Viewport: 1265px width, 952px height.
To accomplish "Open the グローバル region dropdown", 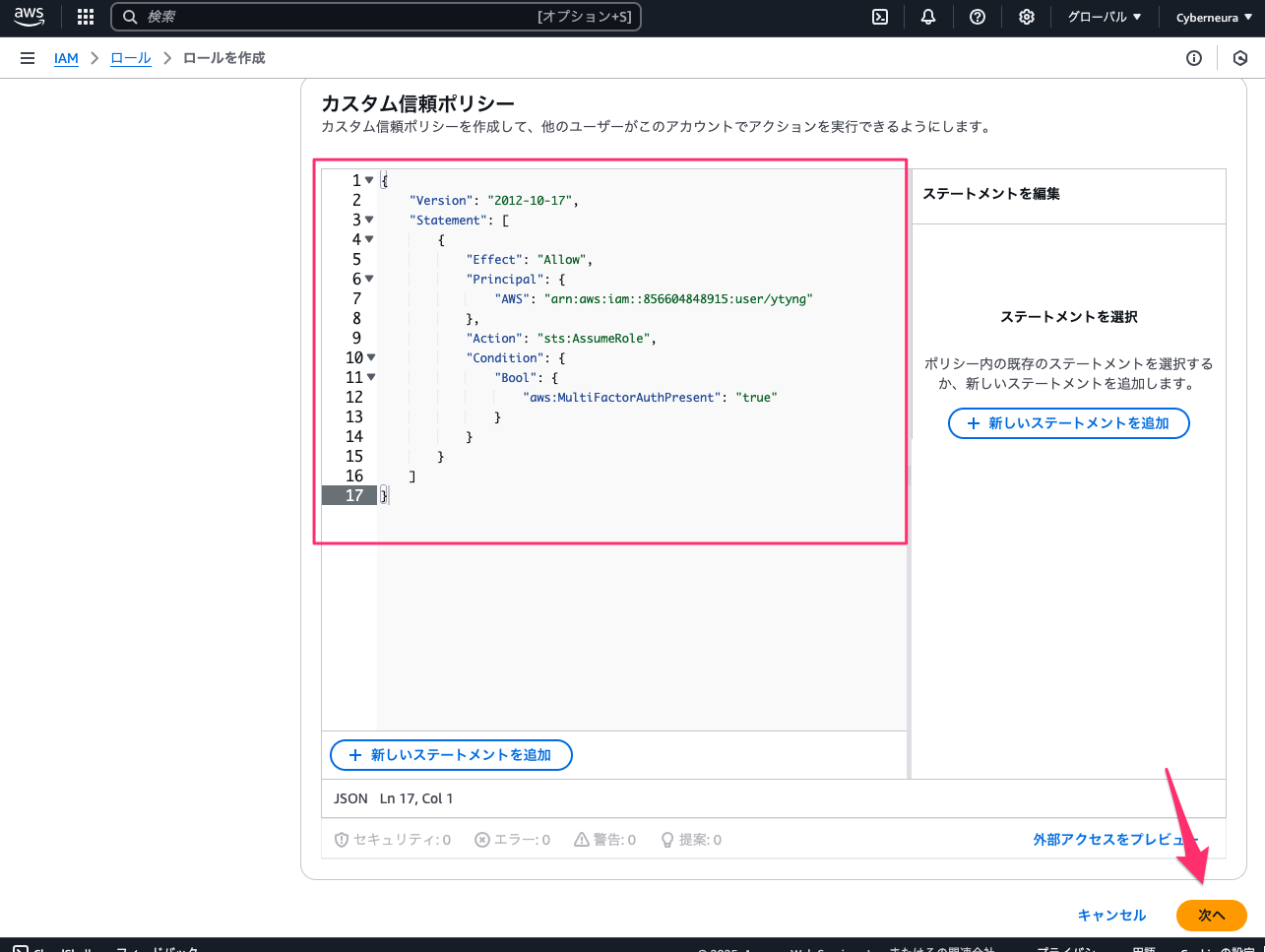I will 1105,17.
